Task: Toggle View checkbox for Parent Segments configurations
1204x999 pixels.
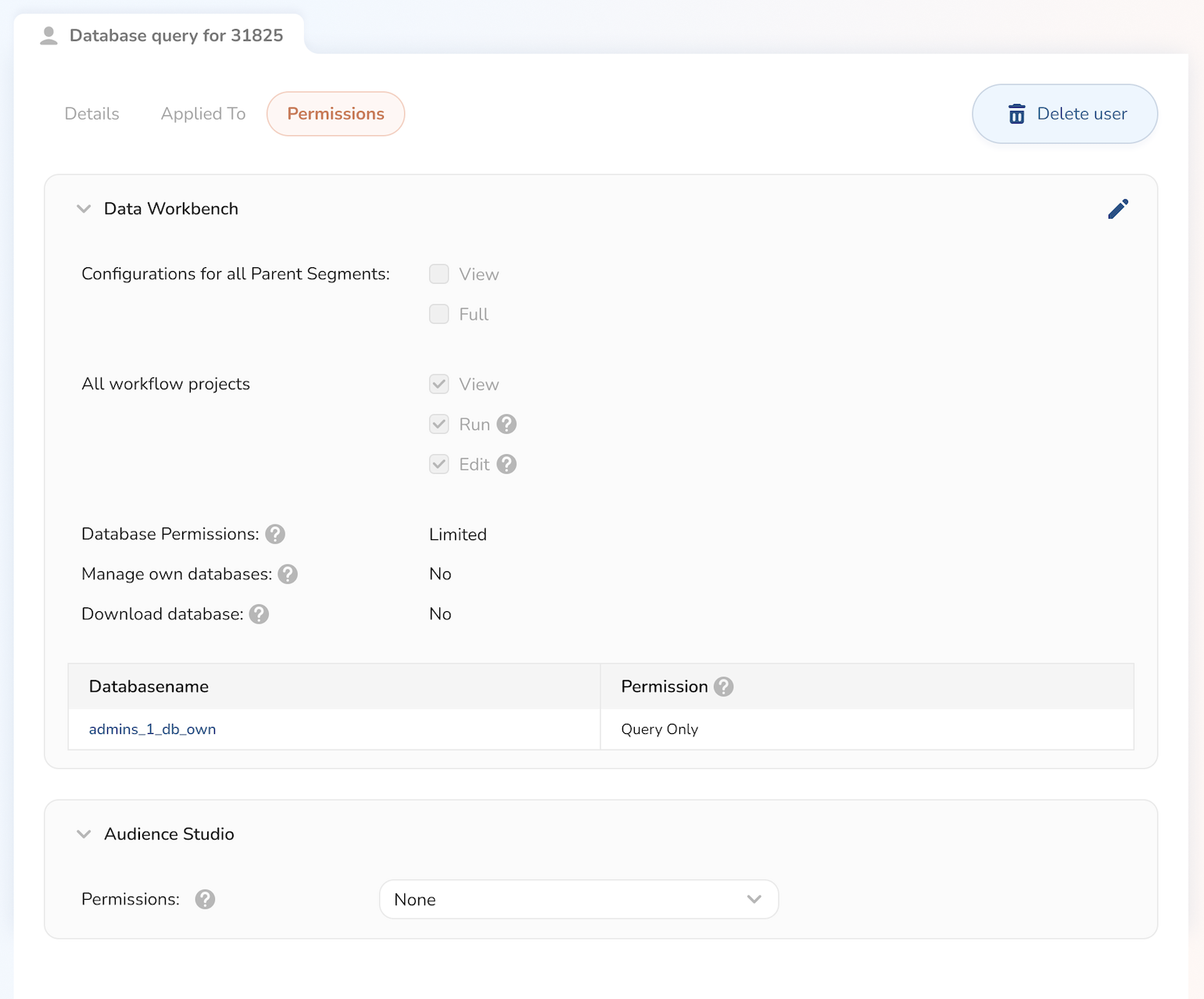Action: 439,274
